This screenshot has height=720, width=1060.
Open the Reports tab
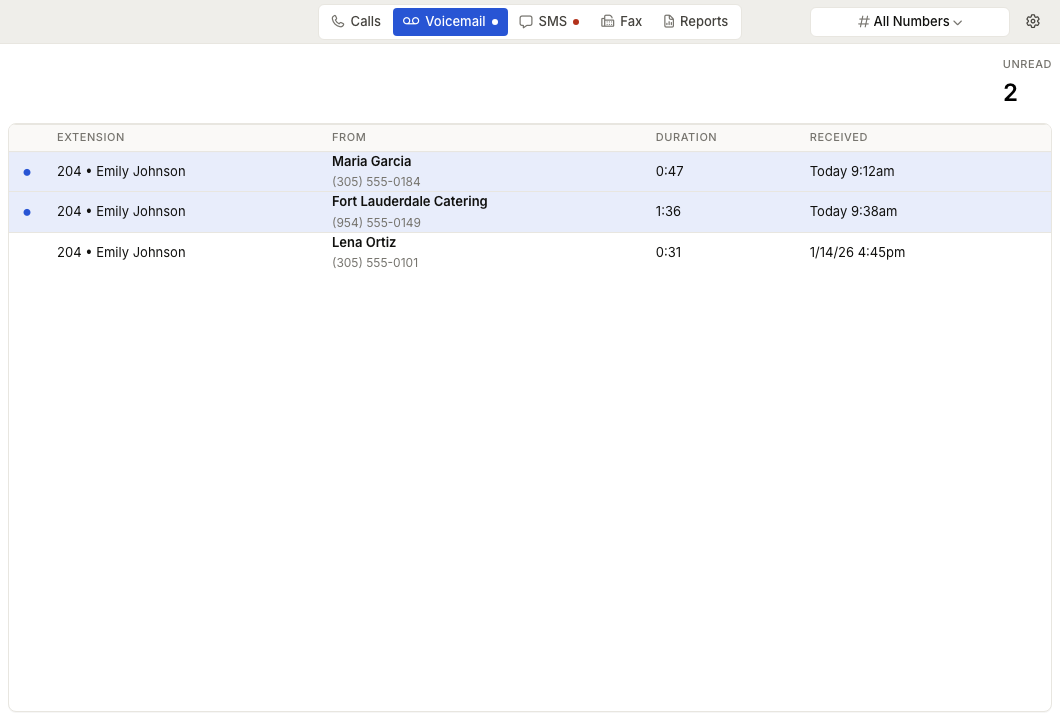coord(696,22)
